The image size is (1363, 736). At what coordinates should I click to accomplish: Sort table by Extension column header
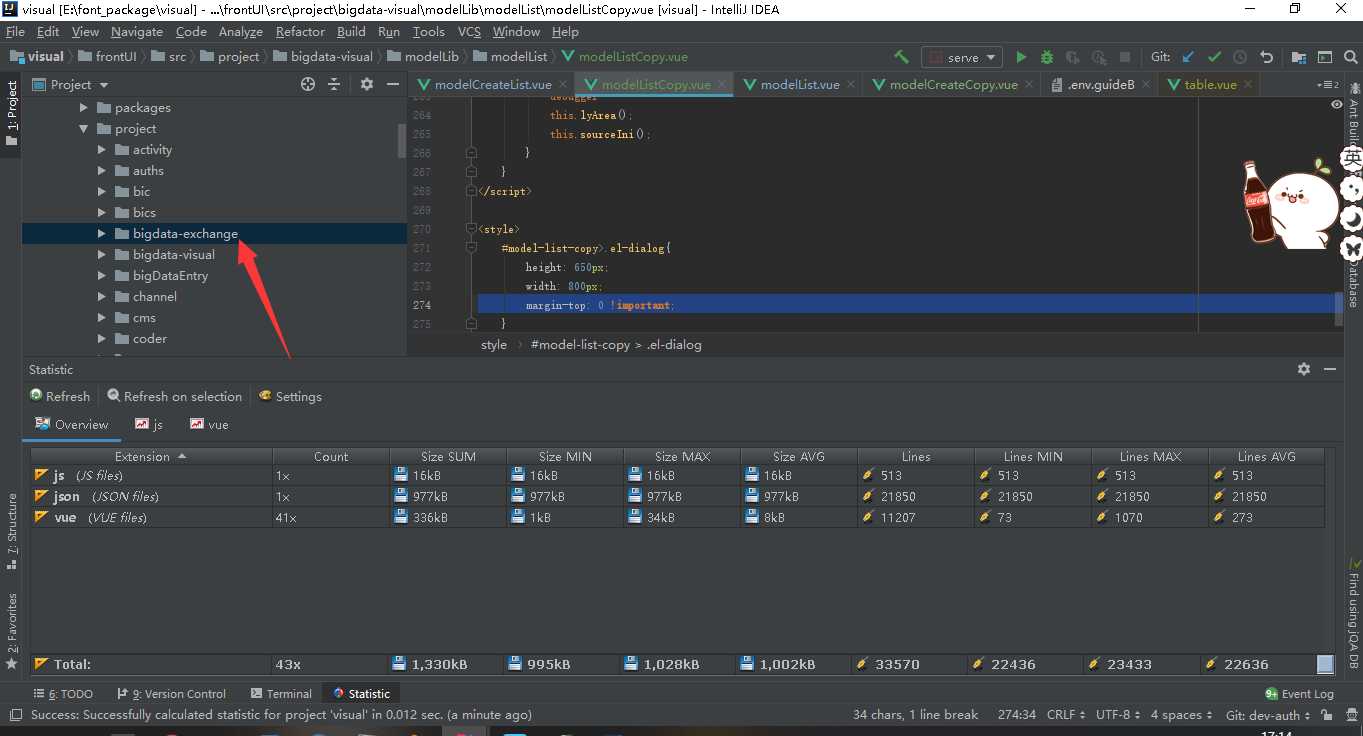click(151, 456)
